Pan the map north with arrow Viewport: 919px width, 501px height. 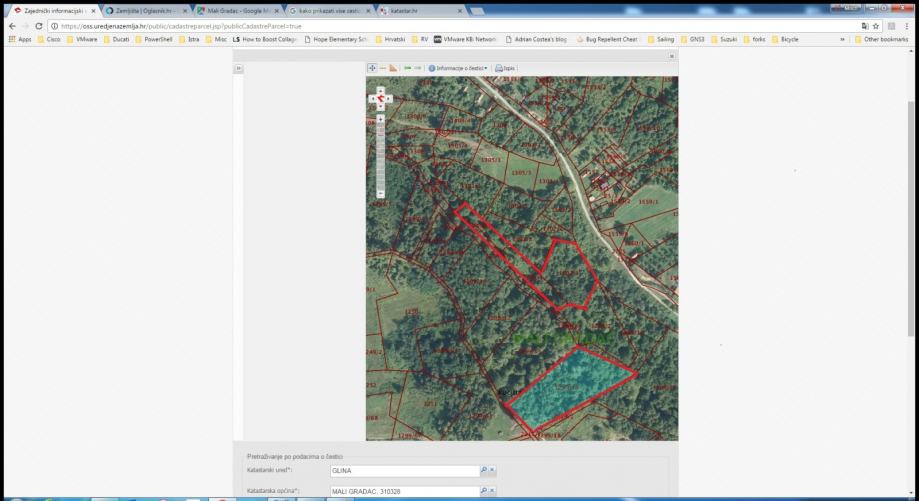[x=380, y=90]
